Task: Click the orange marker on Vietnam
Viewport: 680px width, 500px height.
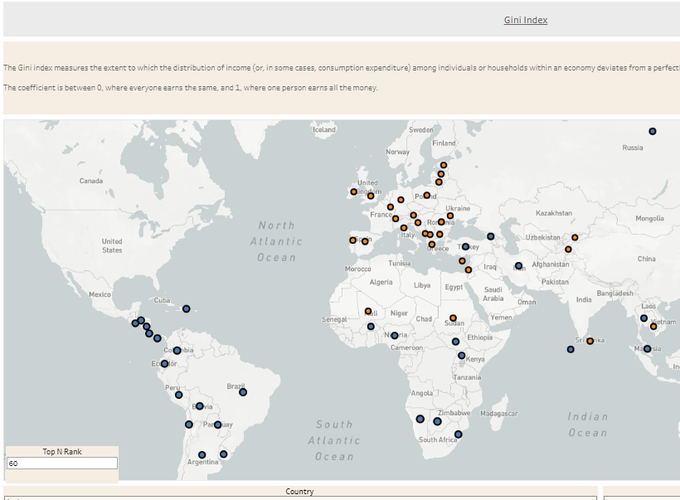Action: [654, 325]
